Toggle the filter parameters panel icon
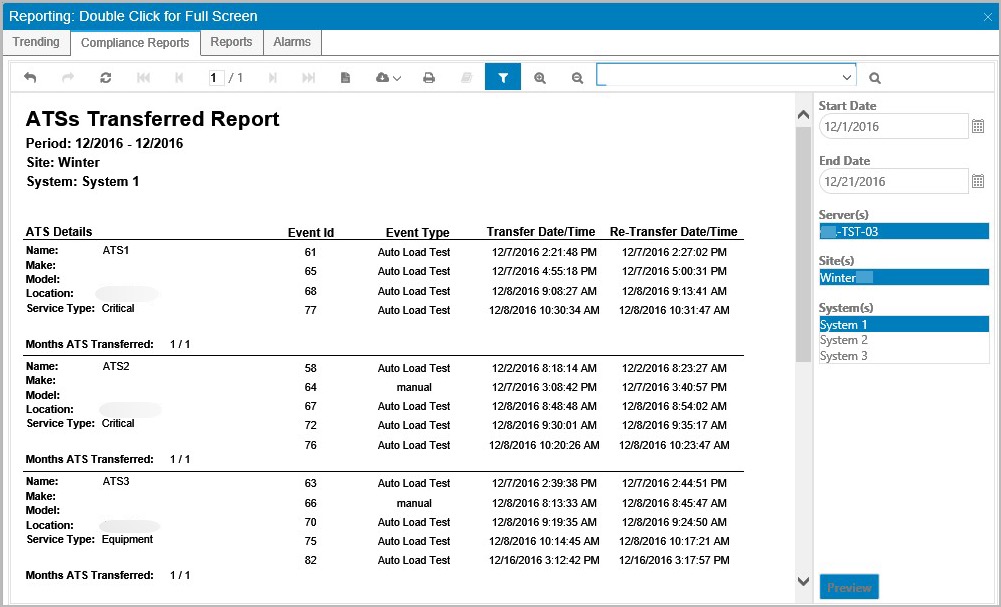1001x607 pixels. coord(503,78)
